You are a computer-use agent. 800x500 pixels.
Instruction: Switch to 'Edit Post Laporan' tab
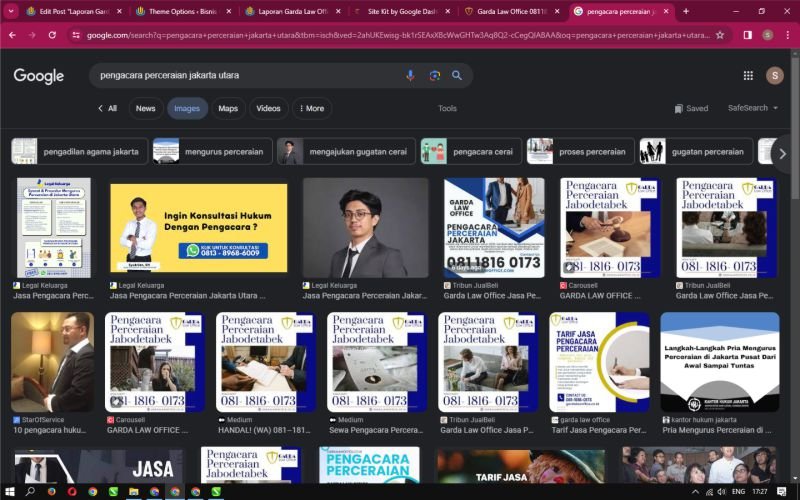74,11
